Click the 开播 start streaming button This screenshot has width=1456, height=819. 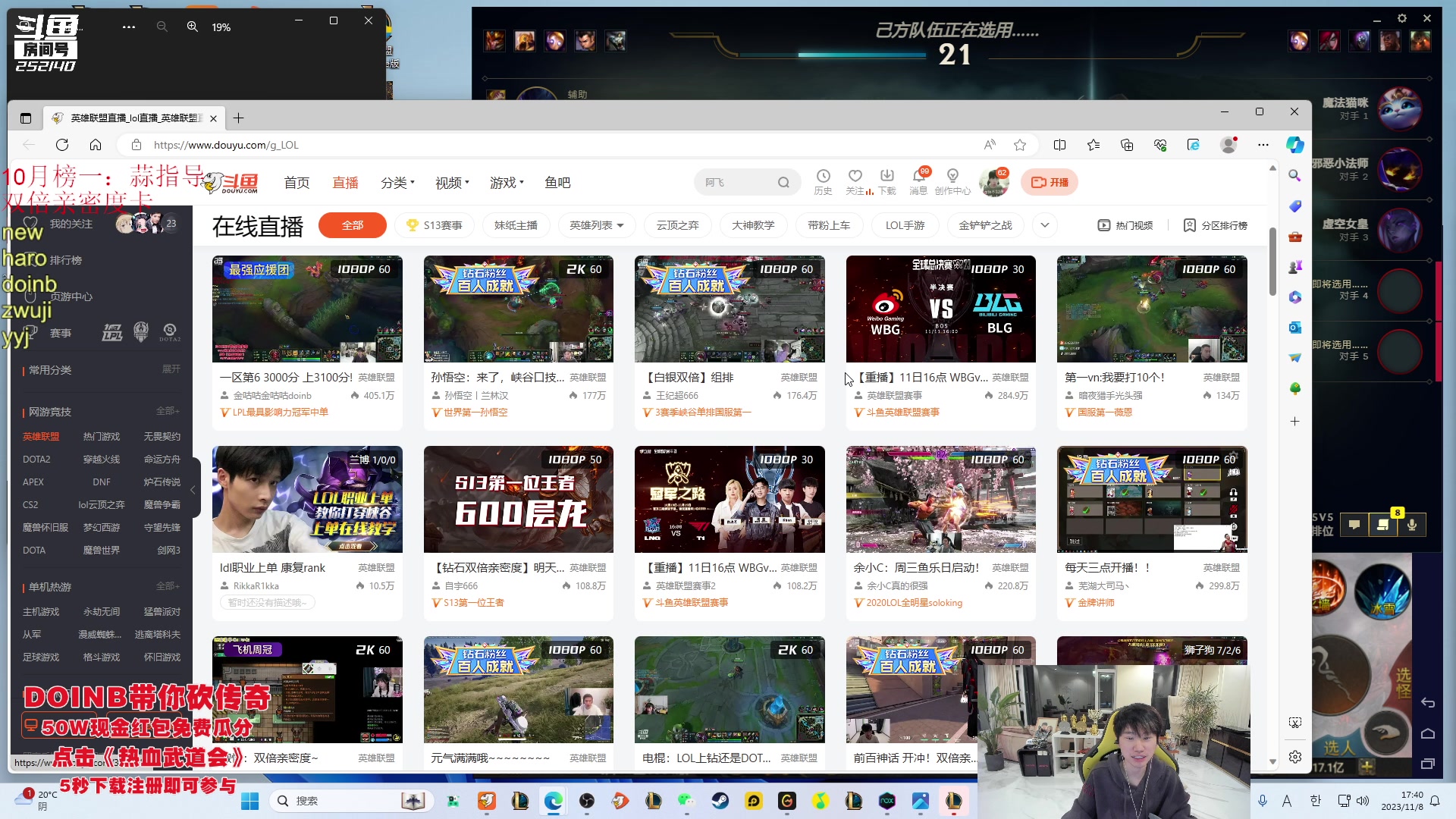point(1050,183)
